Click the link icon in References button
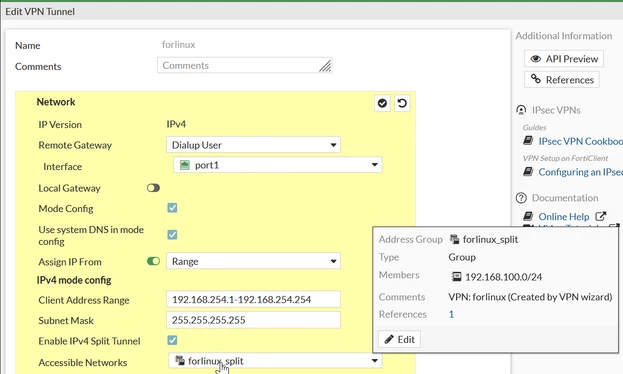Screen dimensions: 623x374 (x=536, y=79)
